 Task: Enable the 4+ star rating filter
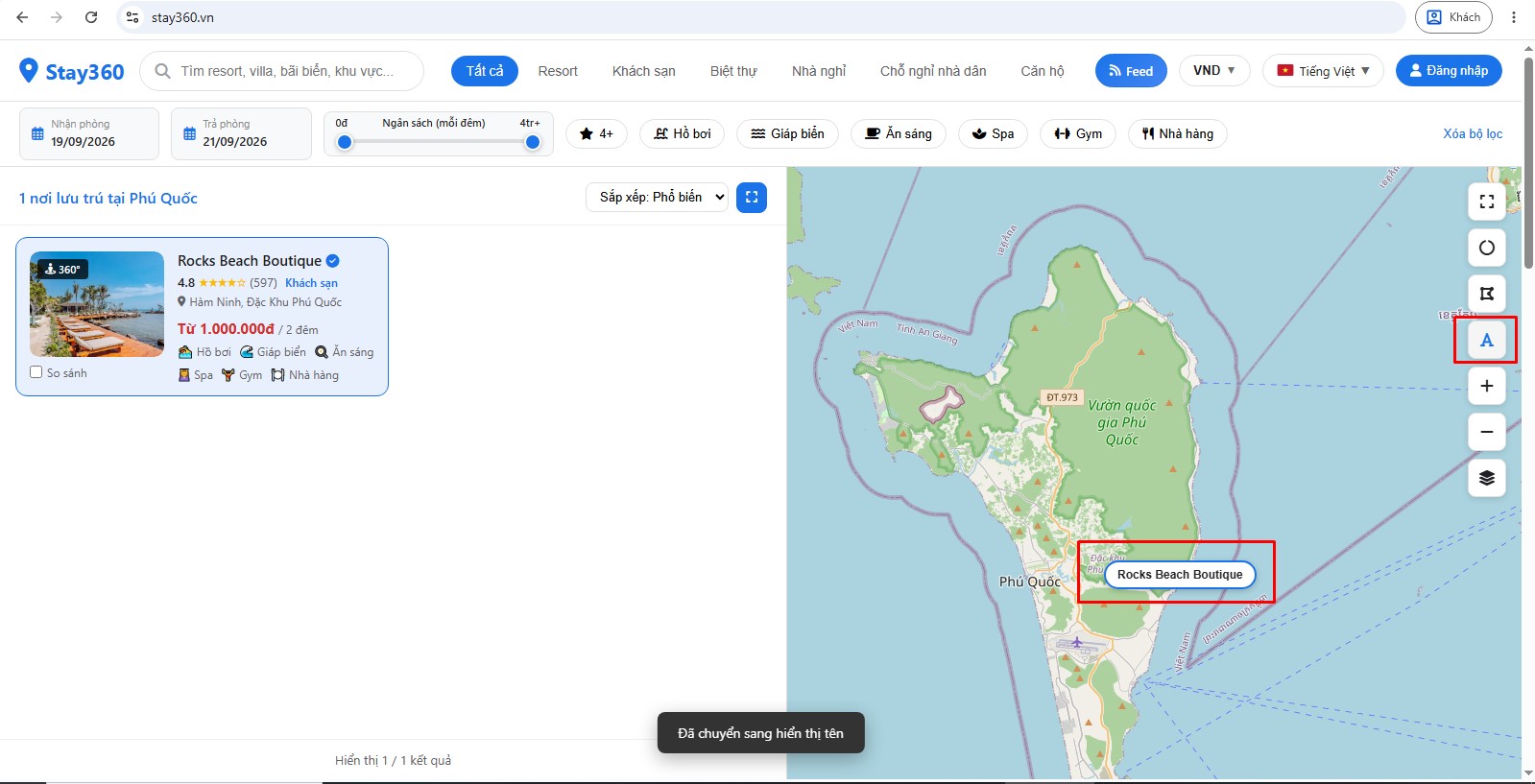596,133
